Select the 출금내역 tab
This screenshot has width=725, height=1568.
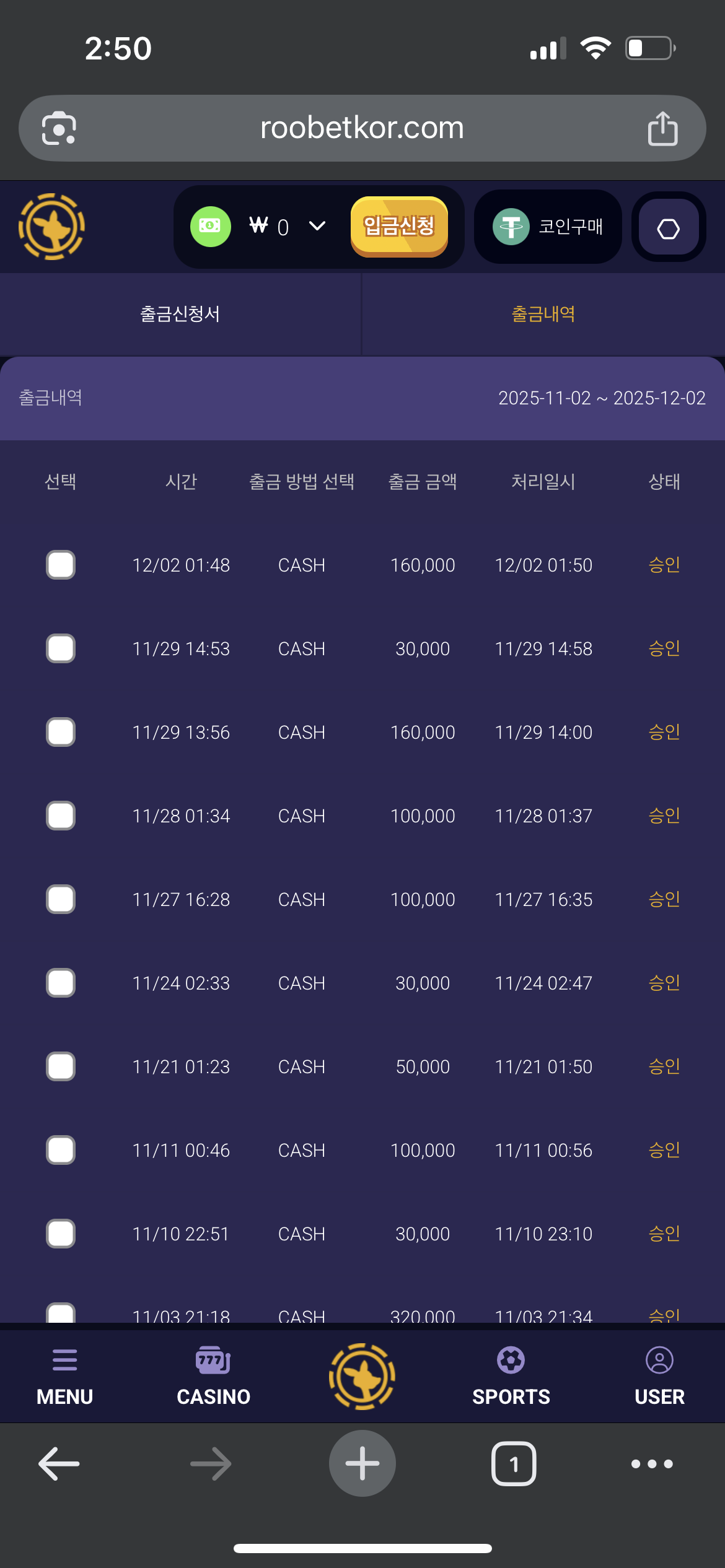tap(543, 314)
